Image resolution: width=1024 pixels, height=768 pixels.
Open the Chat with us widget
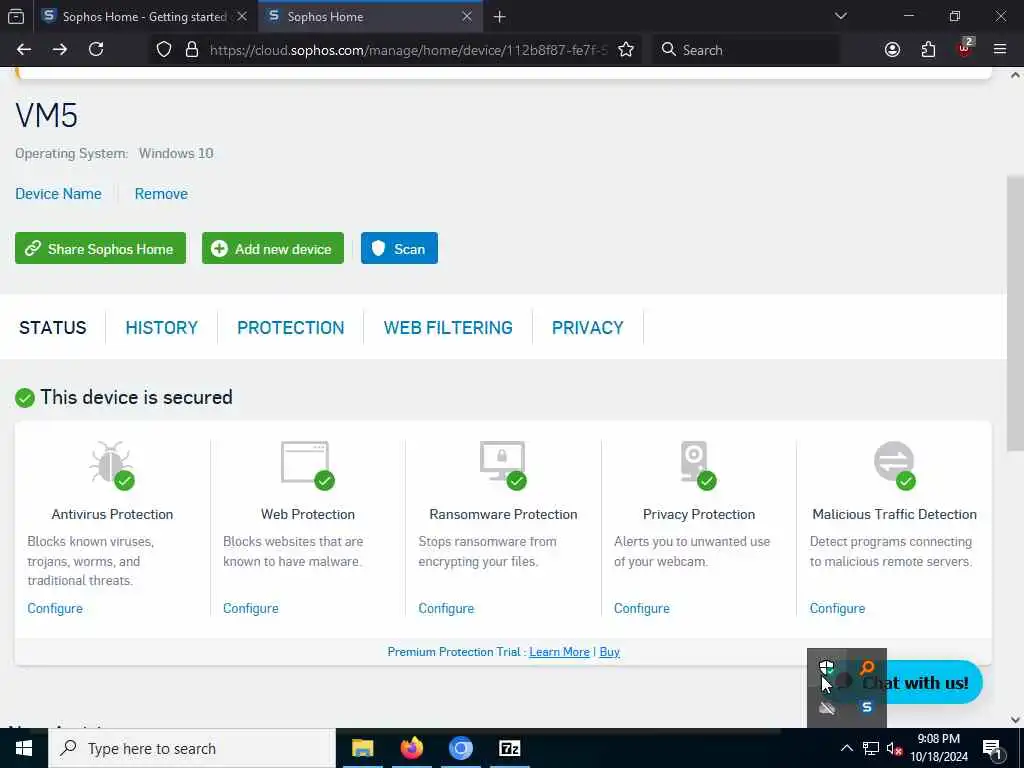coord(934,682)
